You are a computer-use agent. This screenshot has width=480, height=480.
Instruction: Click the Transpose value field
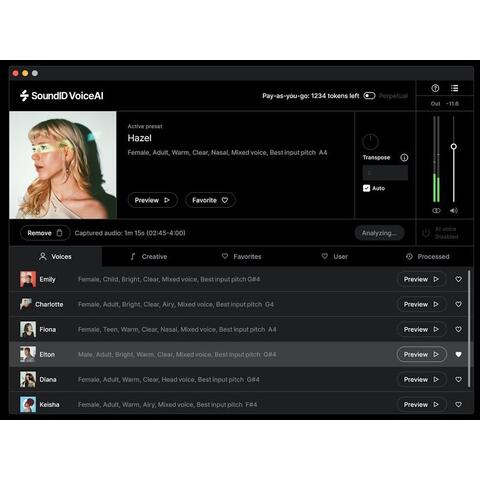(x=385, y=173)
